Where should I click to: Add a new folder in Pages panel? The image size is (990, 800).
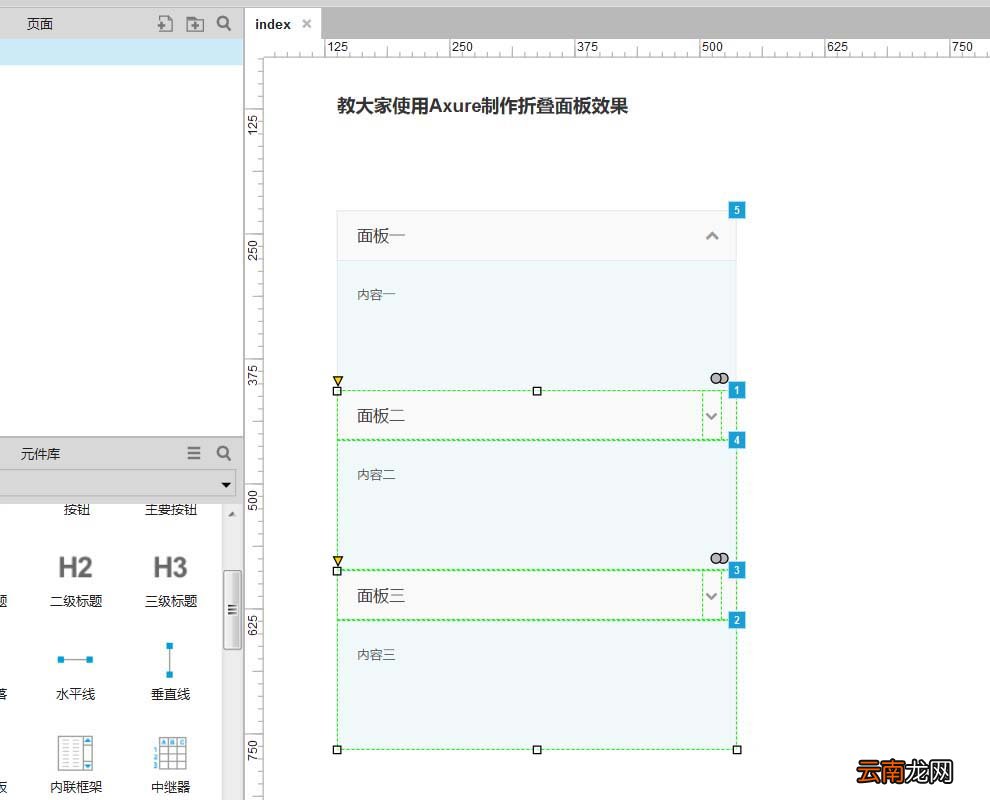tap(194, 24)
